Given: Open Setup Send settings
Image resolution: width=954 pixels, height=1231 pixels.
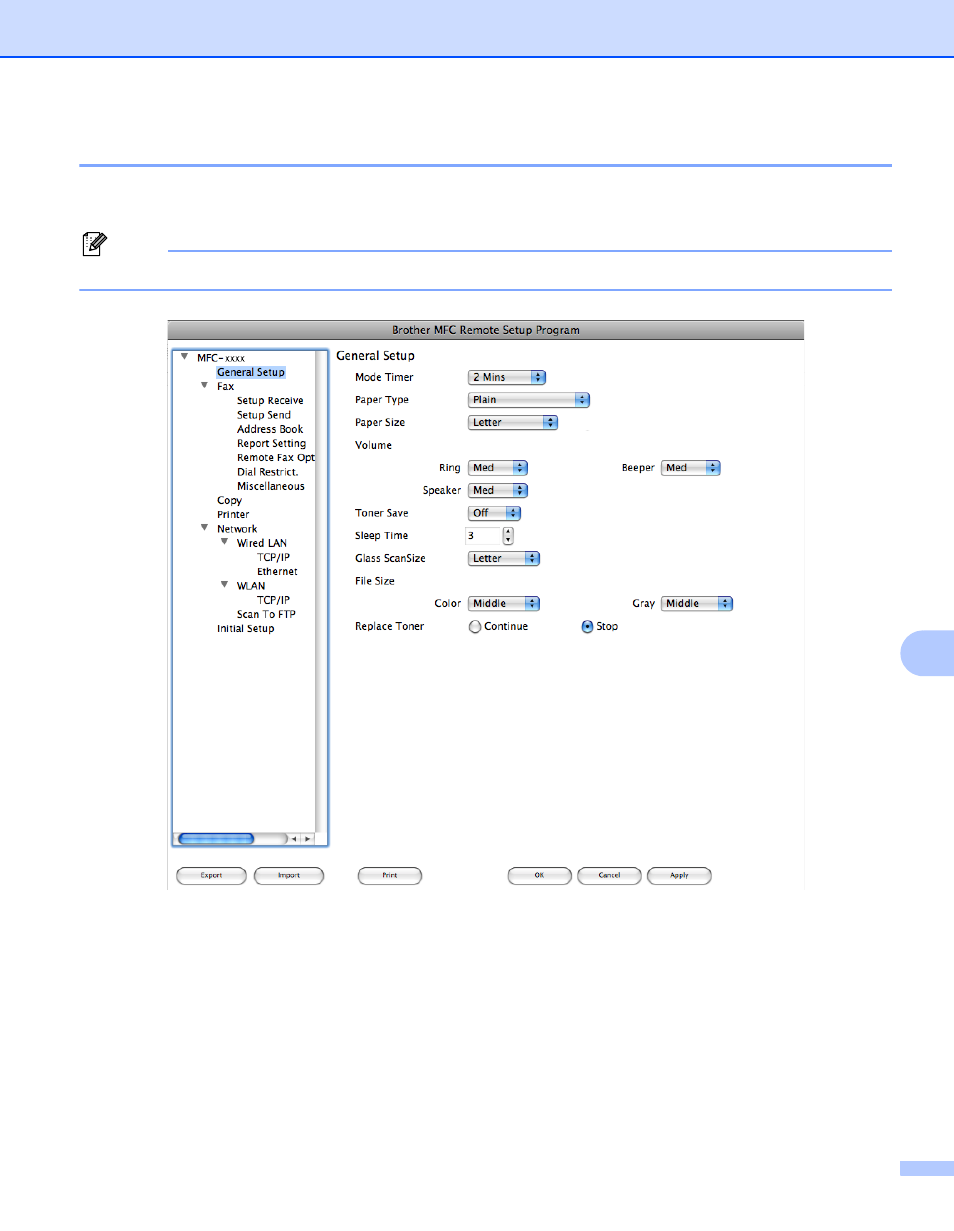Looking at the screenshot, I should [264, 415].
